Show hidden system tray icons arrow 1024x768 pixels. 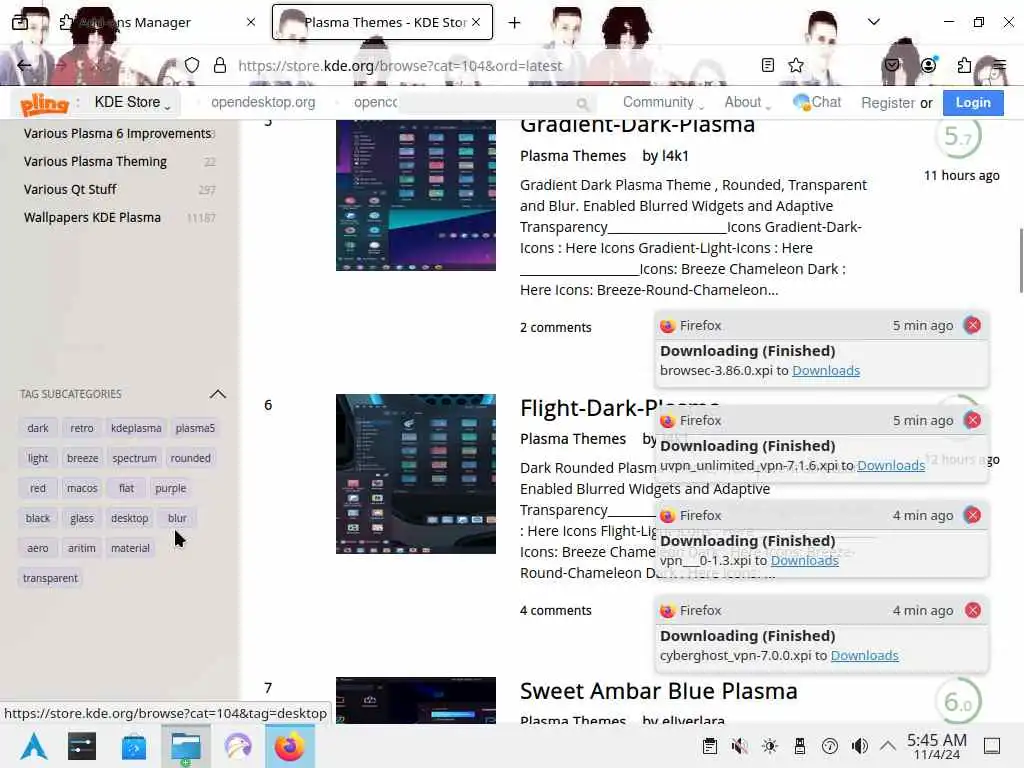pyautogui.click(x=888, y=745)
